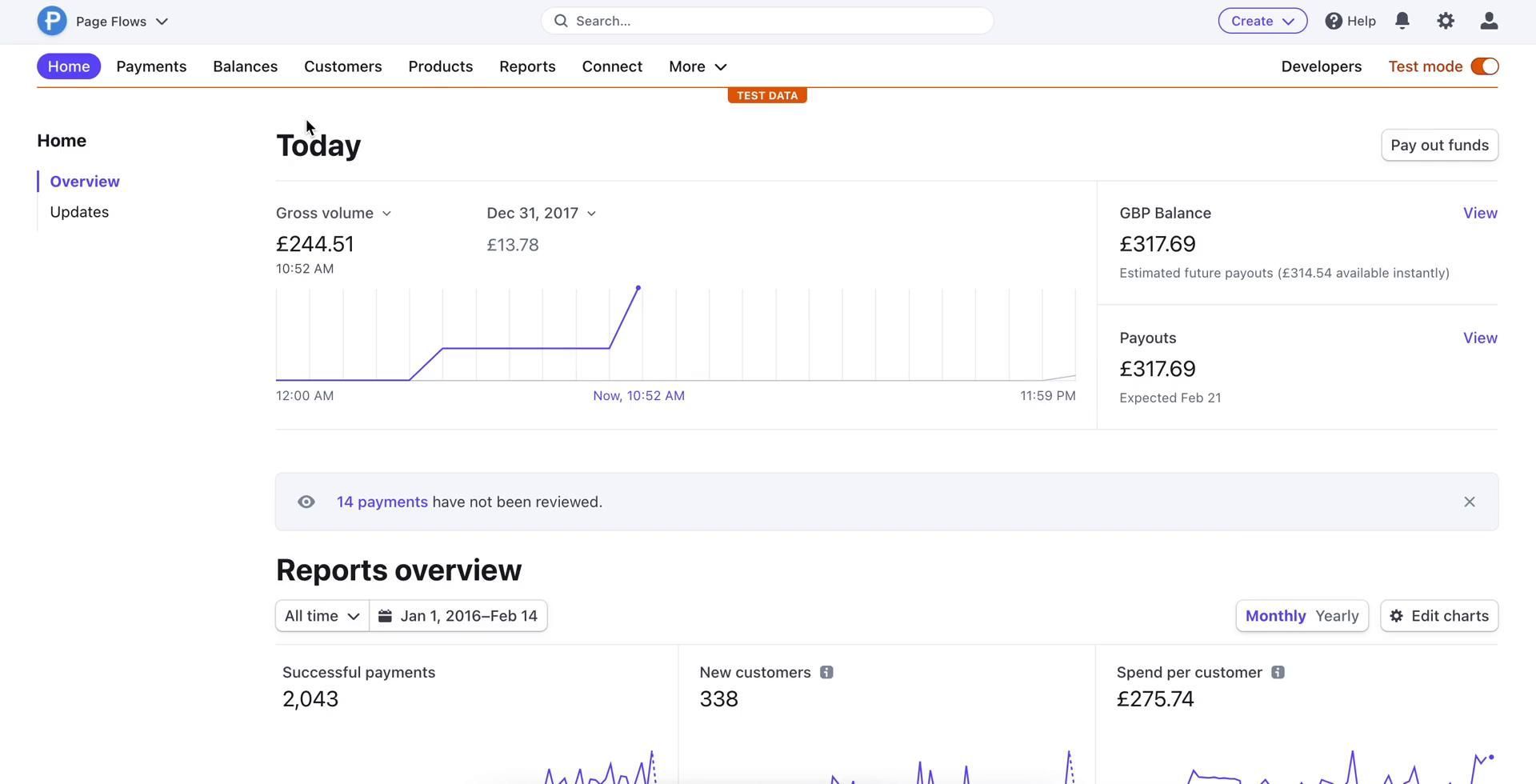Open the All time range dropdown
Screen dimensions: 1536x784
coord(322,616)
